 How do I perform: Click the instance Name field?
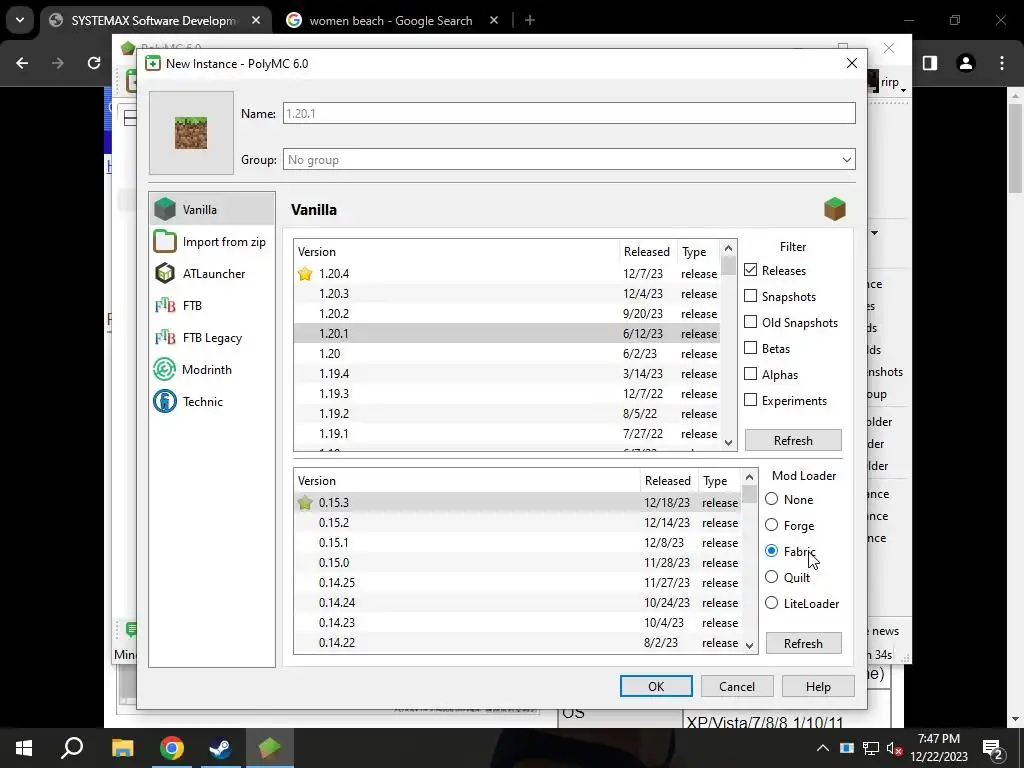tap(569, 113)
